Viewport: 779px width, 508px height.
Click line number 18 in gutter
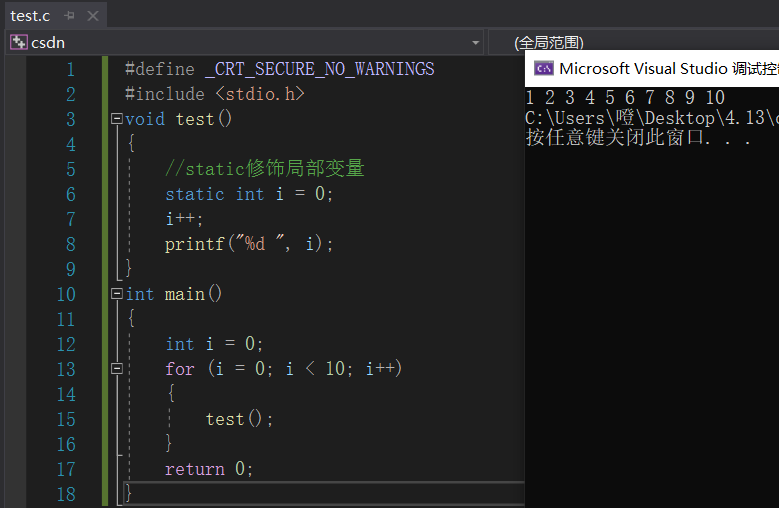(x=66, y=494)
